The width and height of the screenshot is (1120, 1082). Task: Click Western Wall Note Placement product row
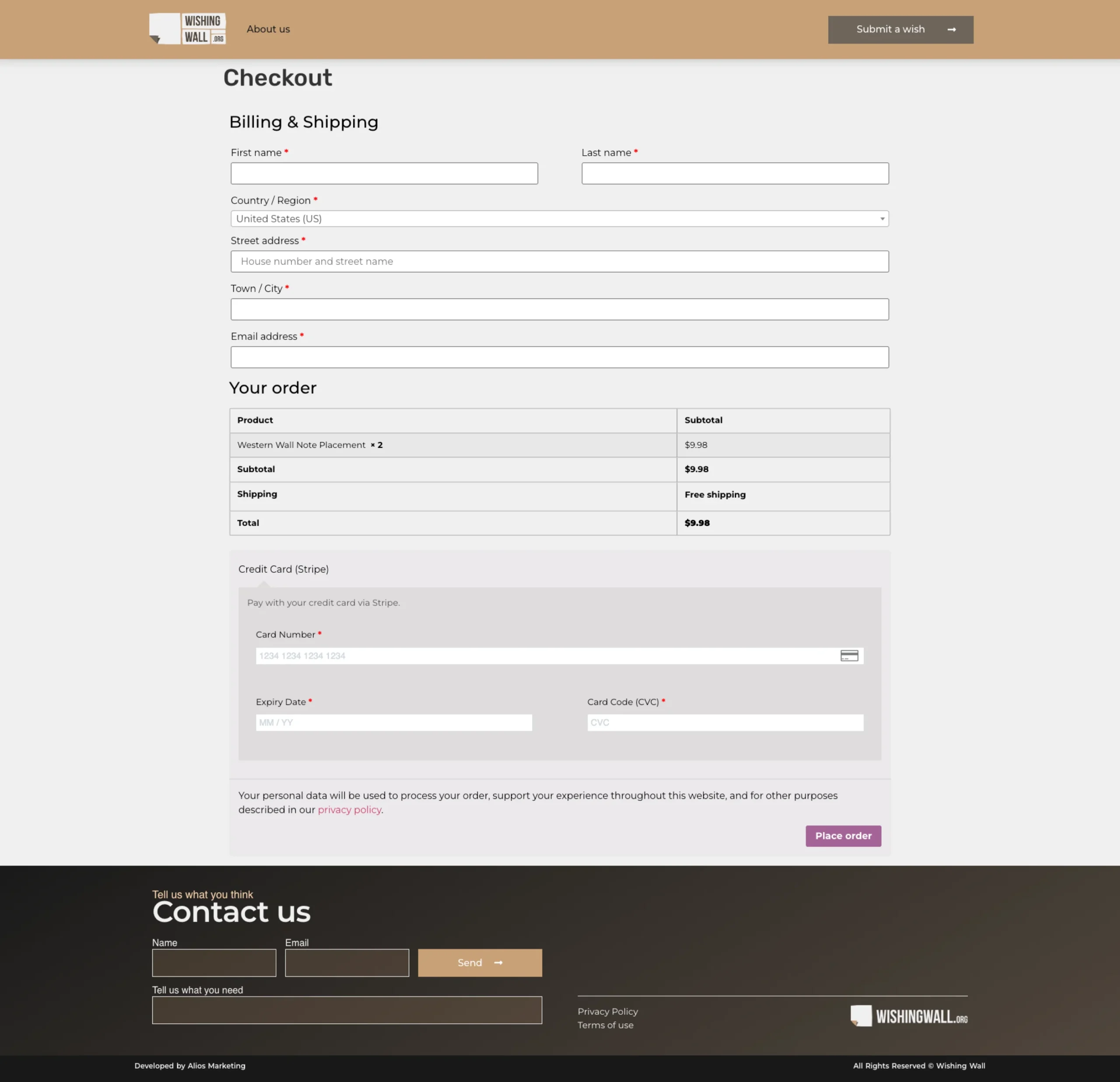[560, 445]
